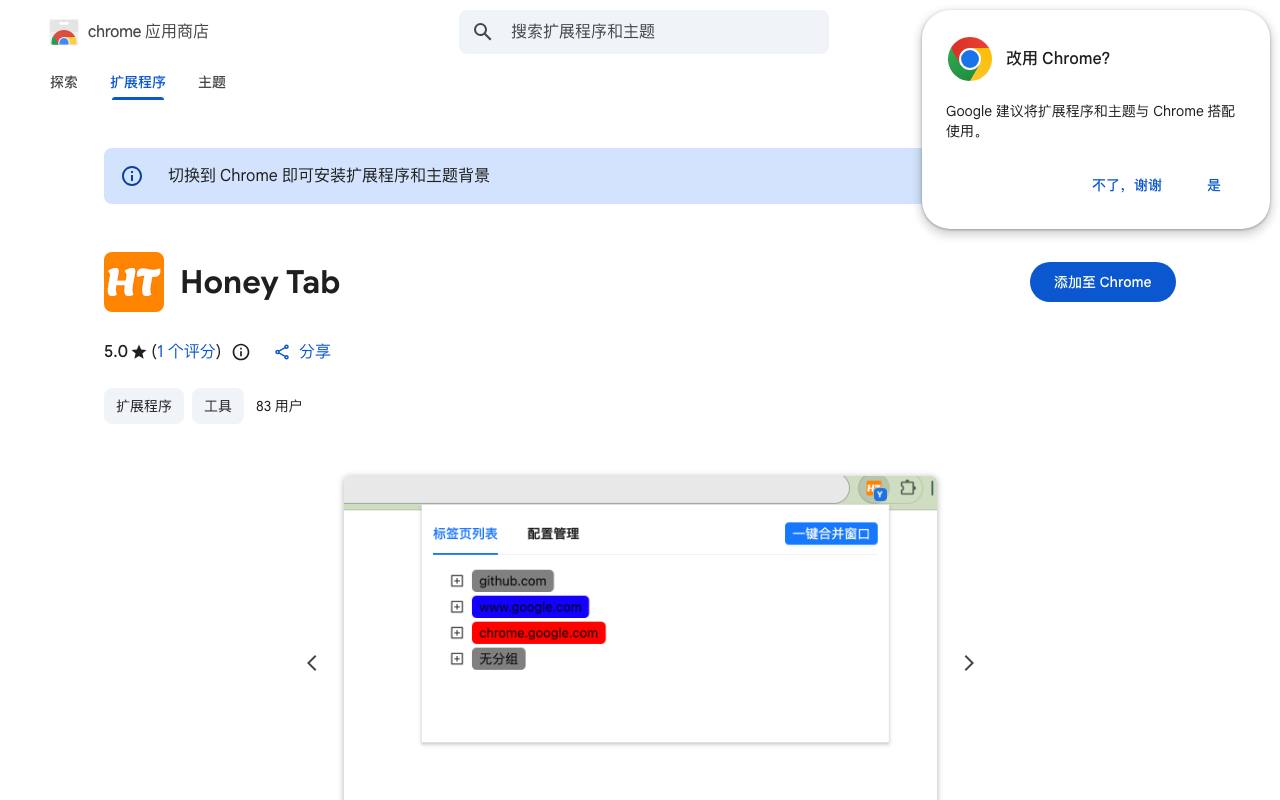Select the 配置管理 tab in screenshot
This screenshot has width=1280, height=800.
(x=553, y=534)
